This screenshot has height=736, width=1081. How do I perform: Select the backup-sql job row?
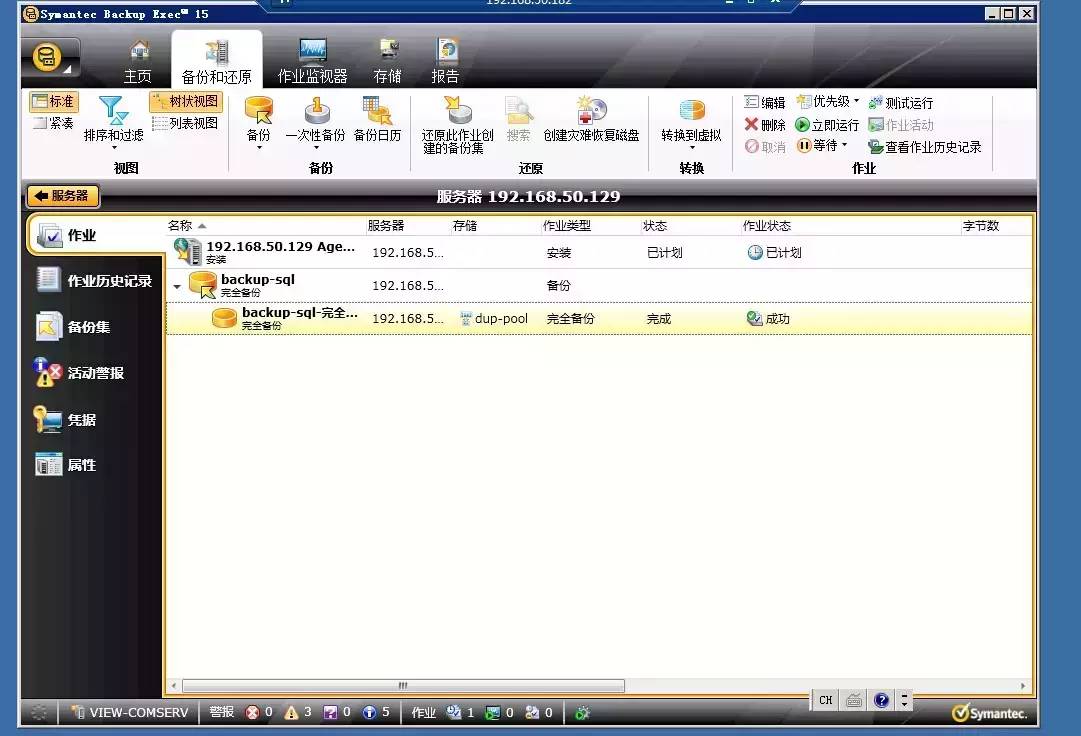(x=598, y=285)
